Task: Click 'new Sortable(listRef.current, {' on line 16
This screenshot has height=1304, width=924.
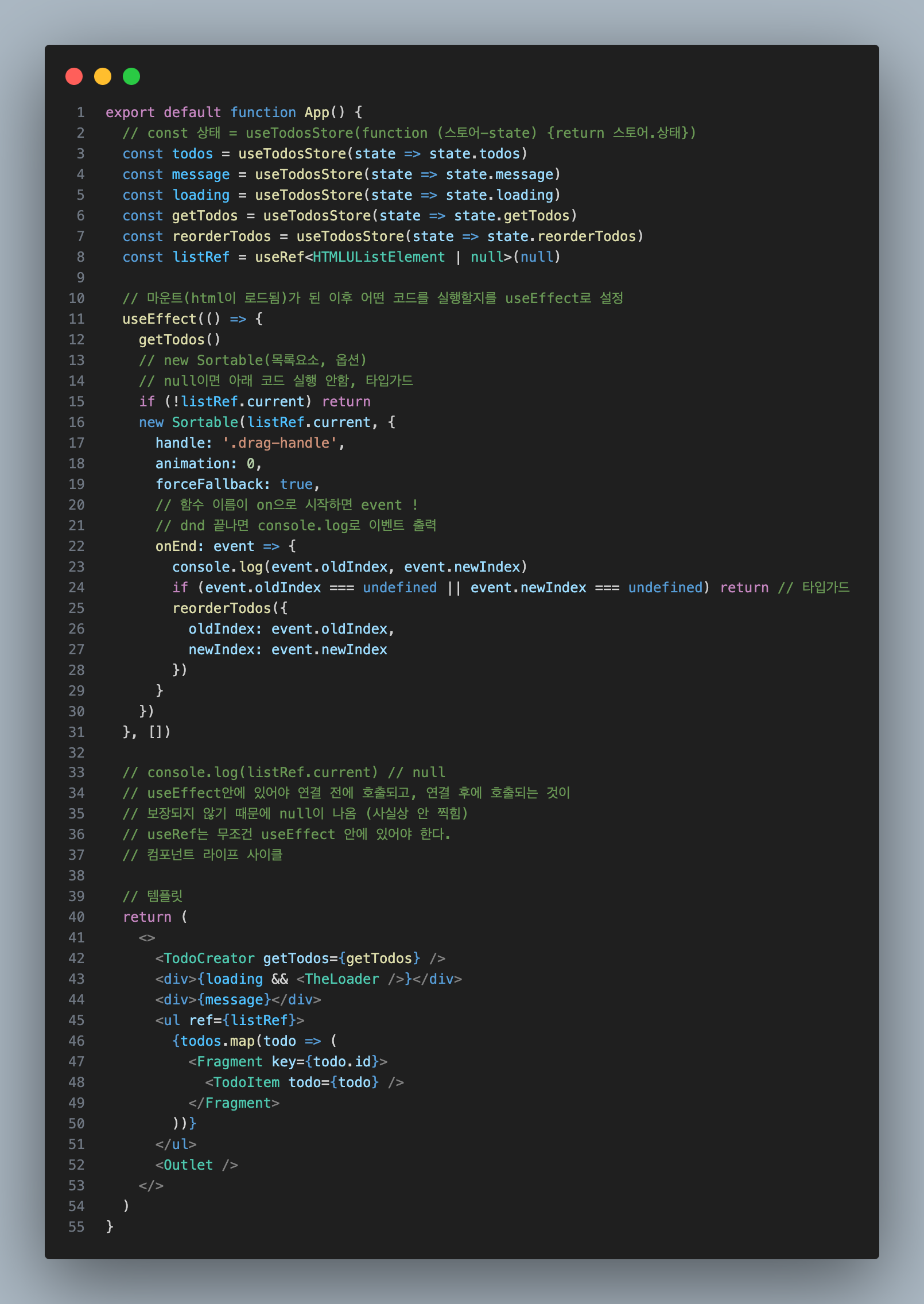Action: pyautogui.click(x=267, y=422)
